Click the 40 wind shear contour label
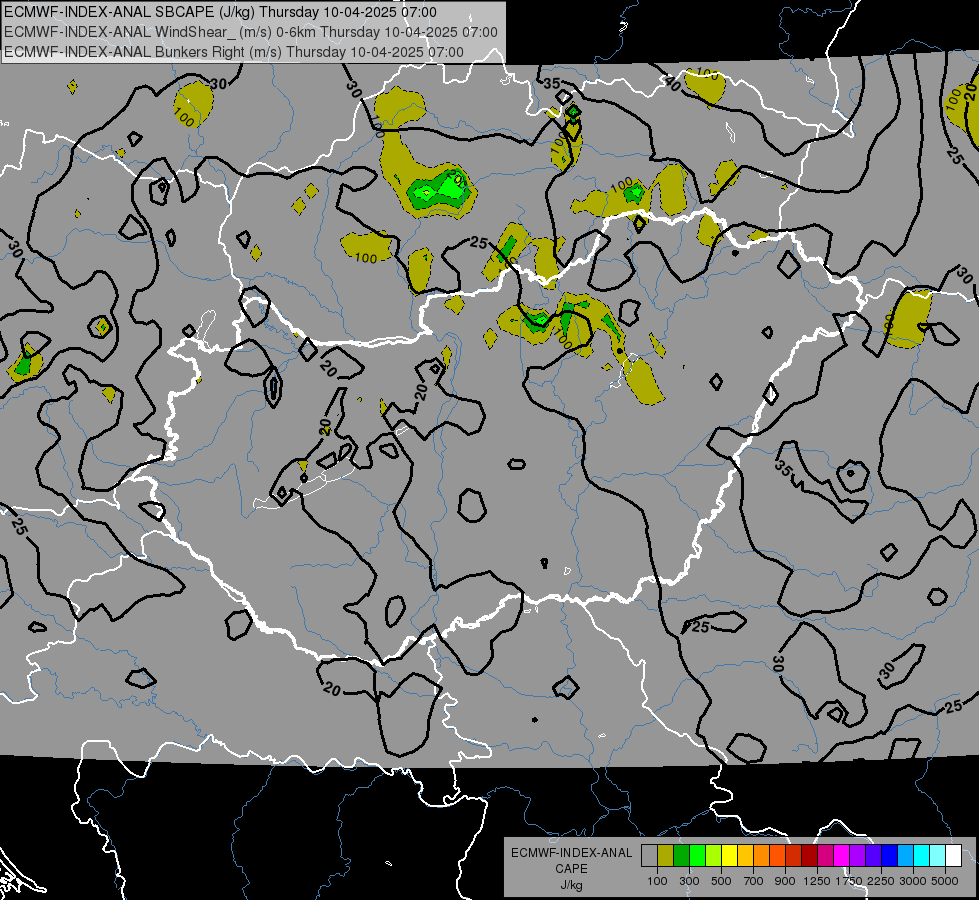The image size is (979, 900). click(672, 83)
